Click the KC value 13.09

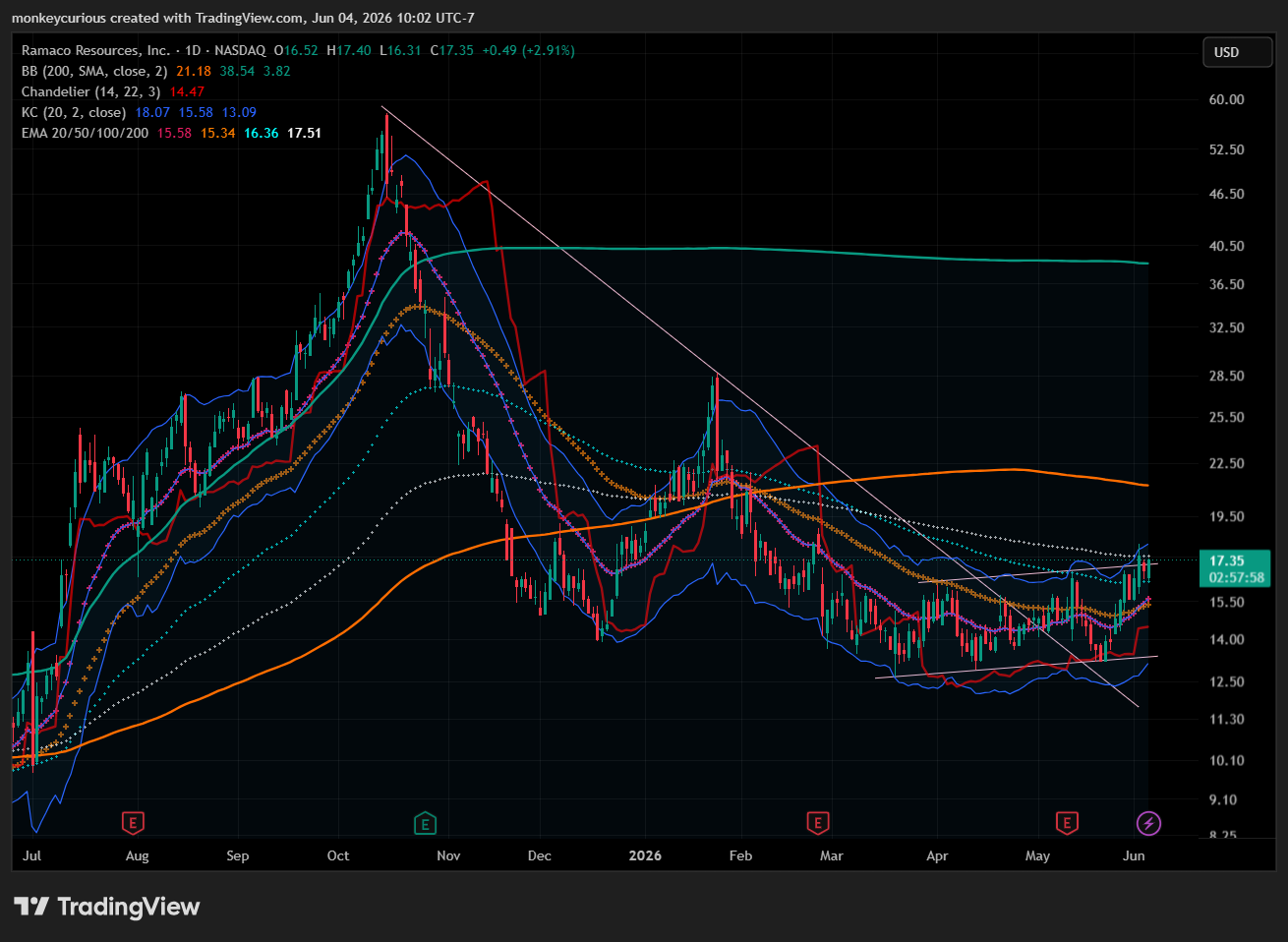(239, 112)
